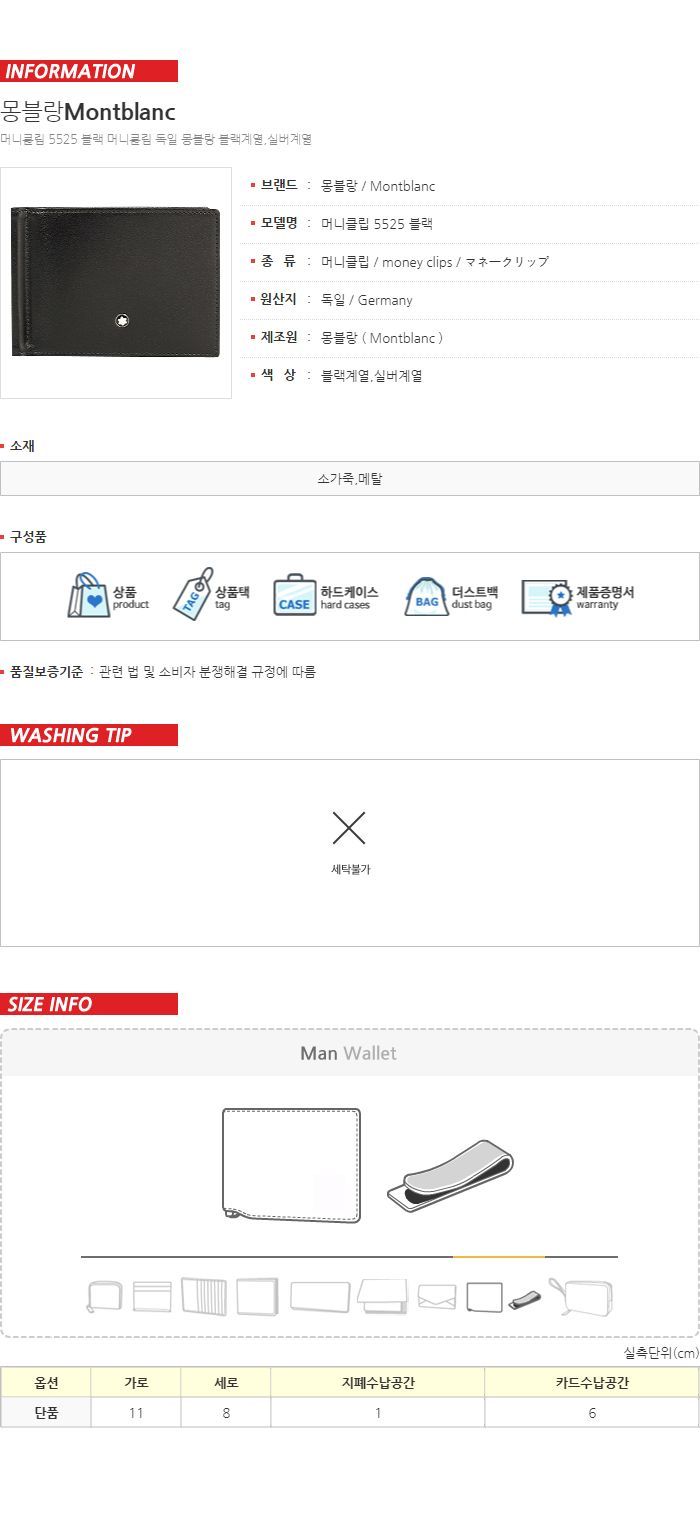Image resolution: width=700 pixels, height=1513 pixels.
Task: Click the WASHING TIP section header
Action: (x=89, y=735)
